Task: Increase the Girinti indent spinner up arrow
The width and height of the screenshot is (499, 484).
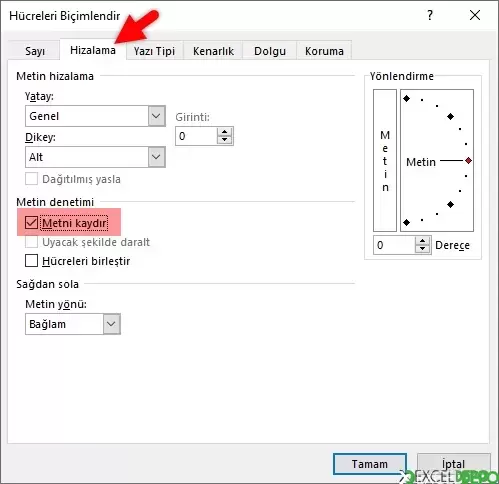Action: 224,132
